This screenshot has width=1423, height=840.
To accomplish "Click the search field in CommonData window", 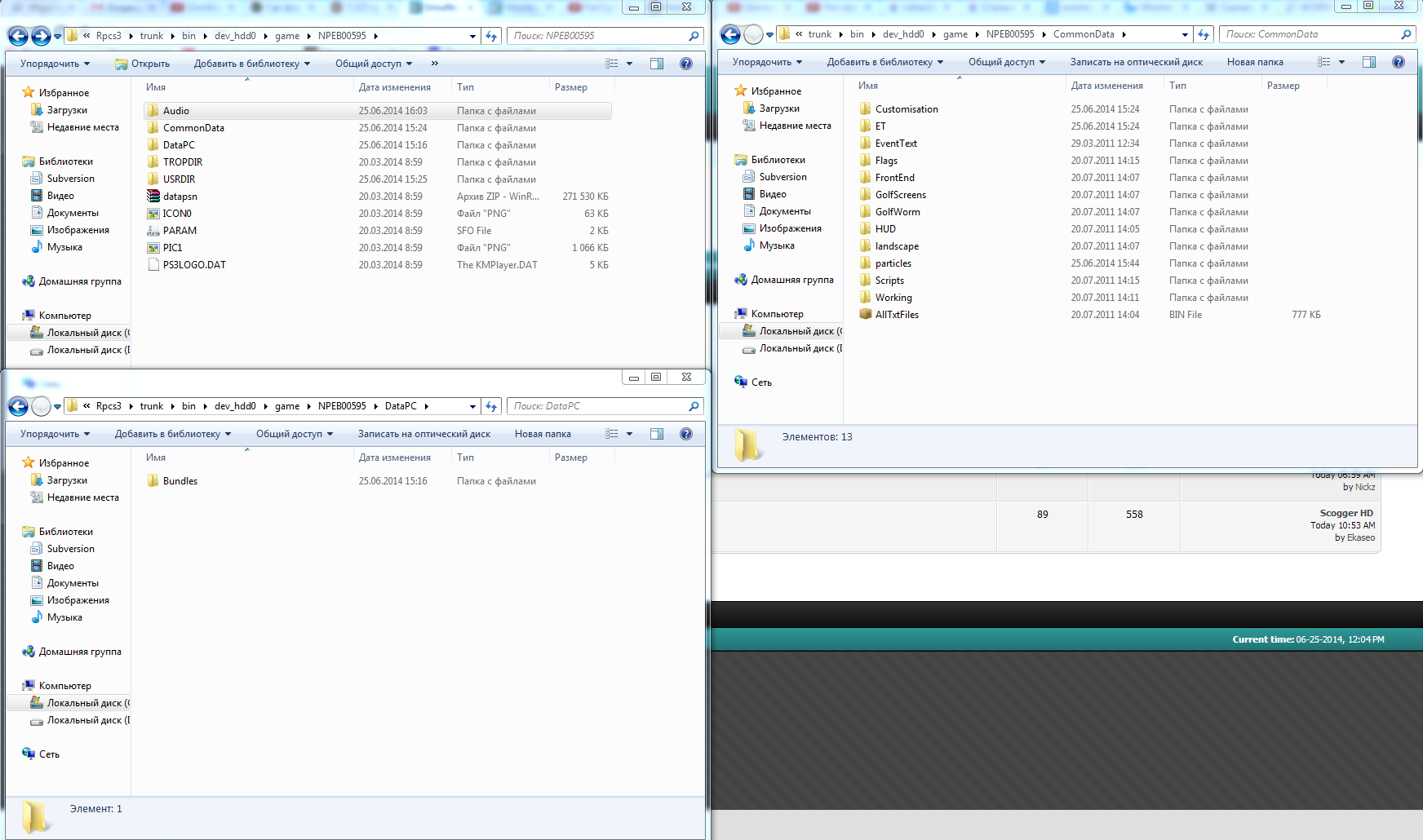I will (x=1310, y=34).
